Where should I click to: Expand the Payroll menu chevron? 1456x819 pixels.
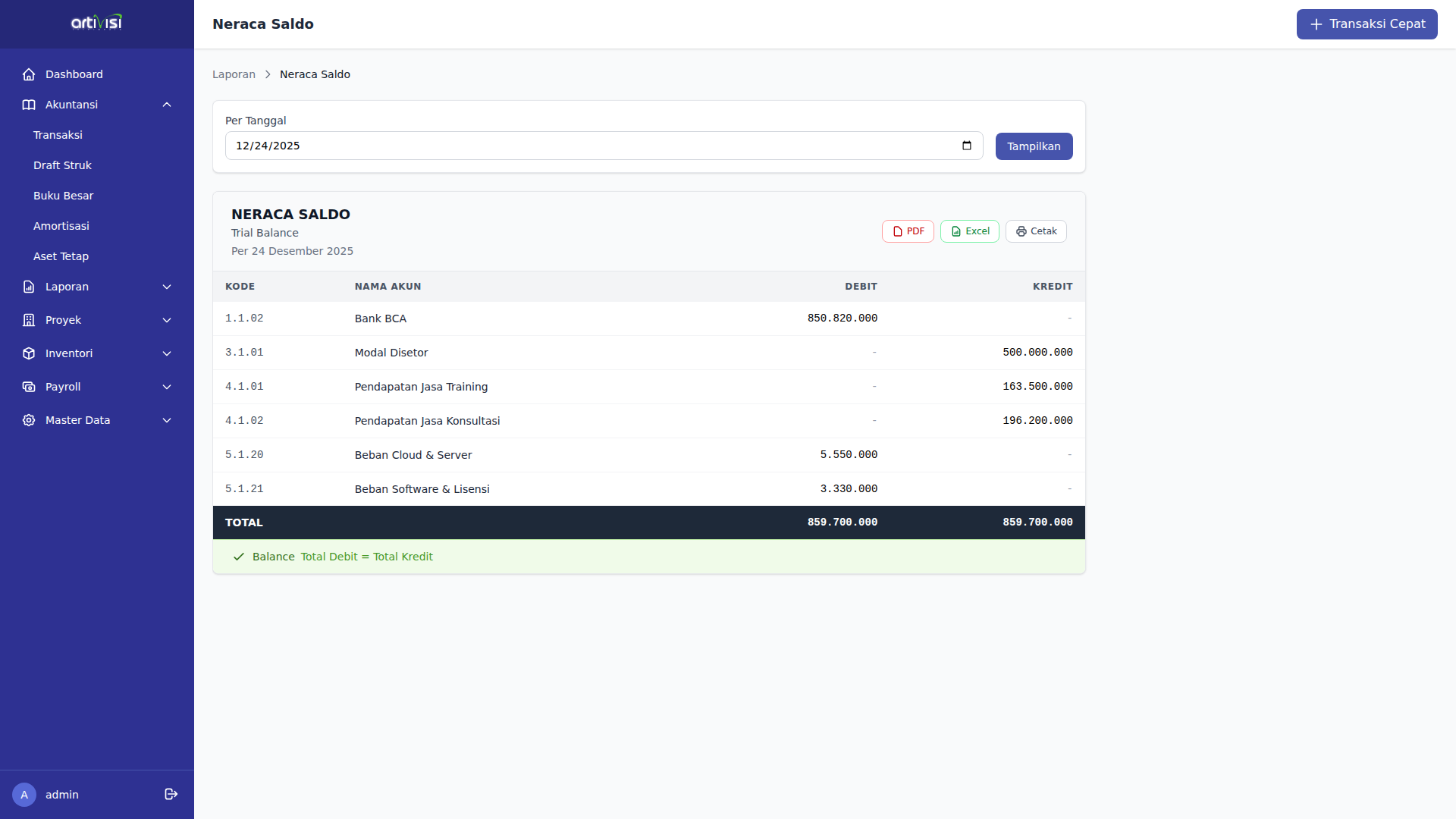click(167, 387)
